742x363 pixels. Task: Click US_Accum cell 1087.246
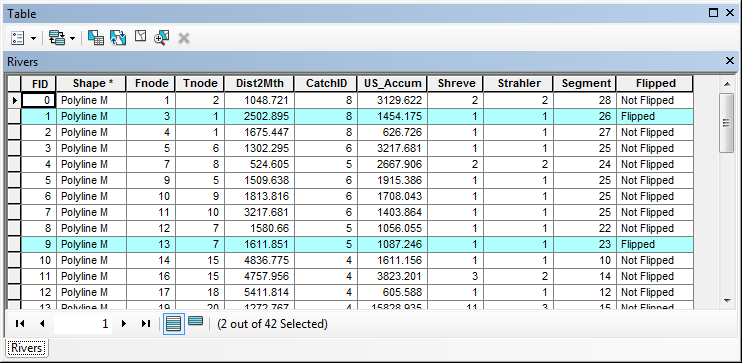tap(392, 244)
